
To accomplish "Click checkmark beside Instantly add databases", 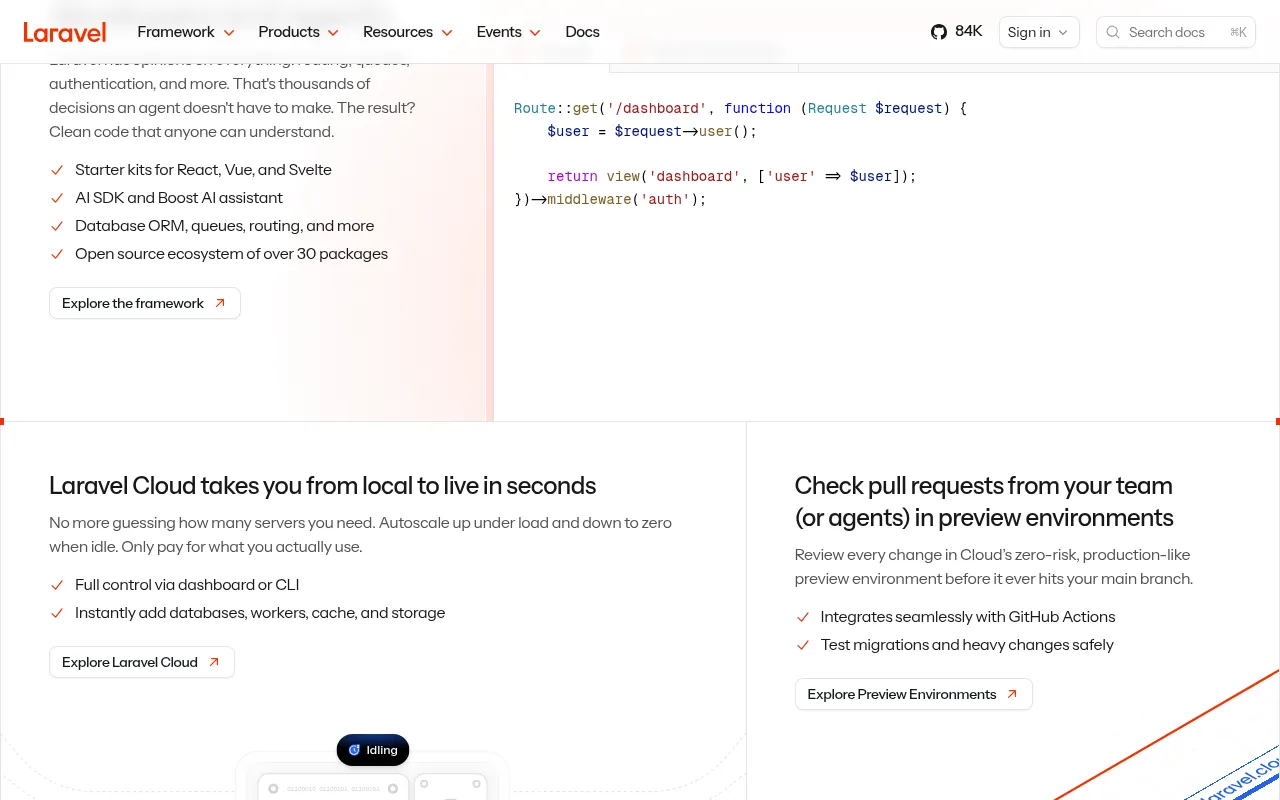I will tap(57, 613).
